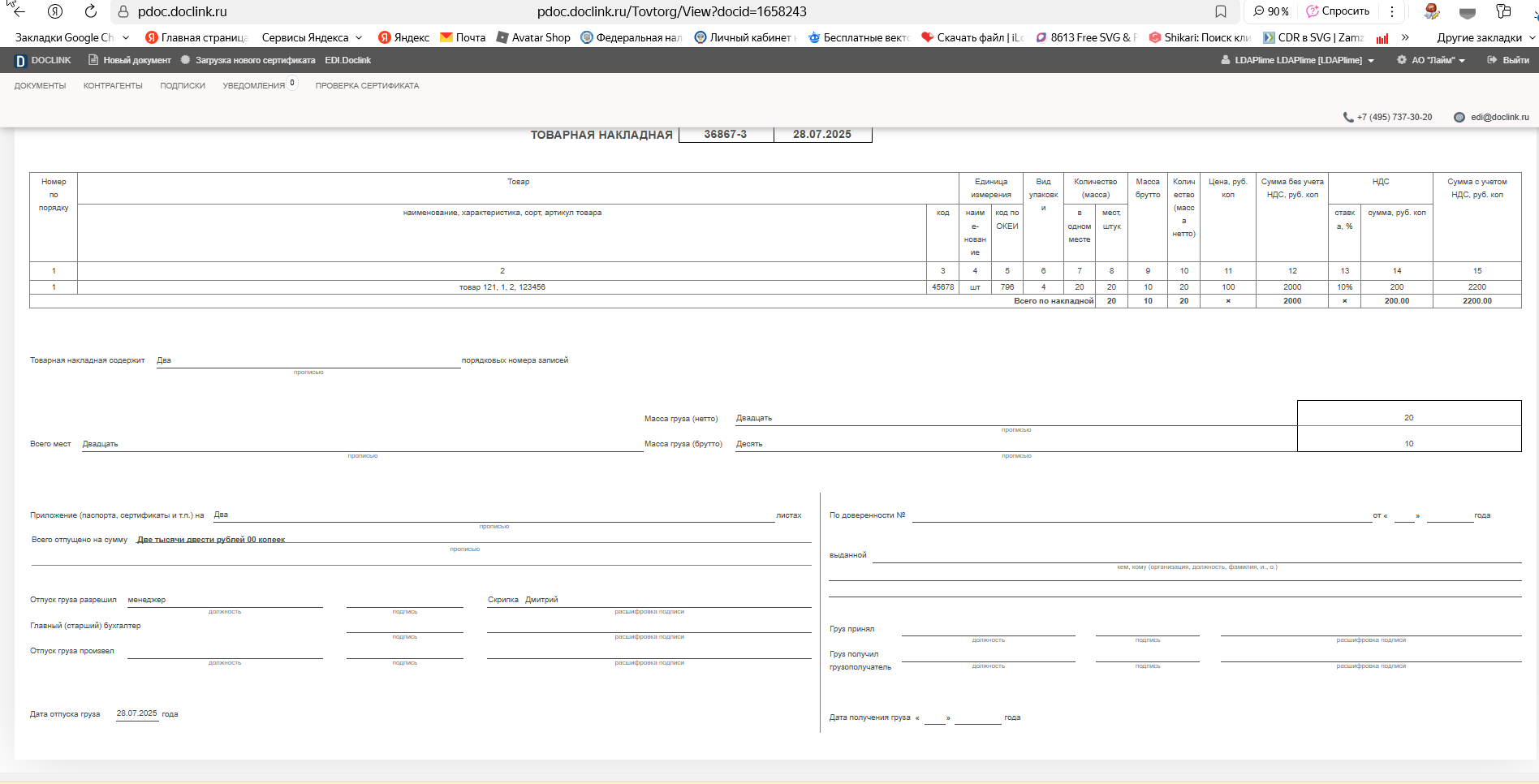Viewport: 1539px width, 784px height.
Task: Click the По доверенности № line
Action: coord(1141,515)
